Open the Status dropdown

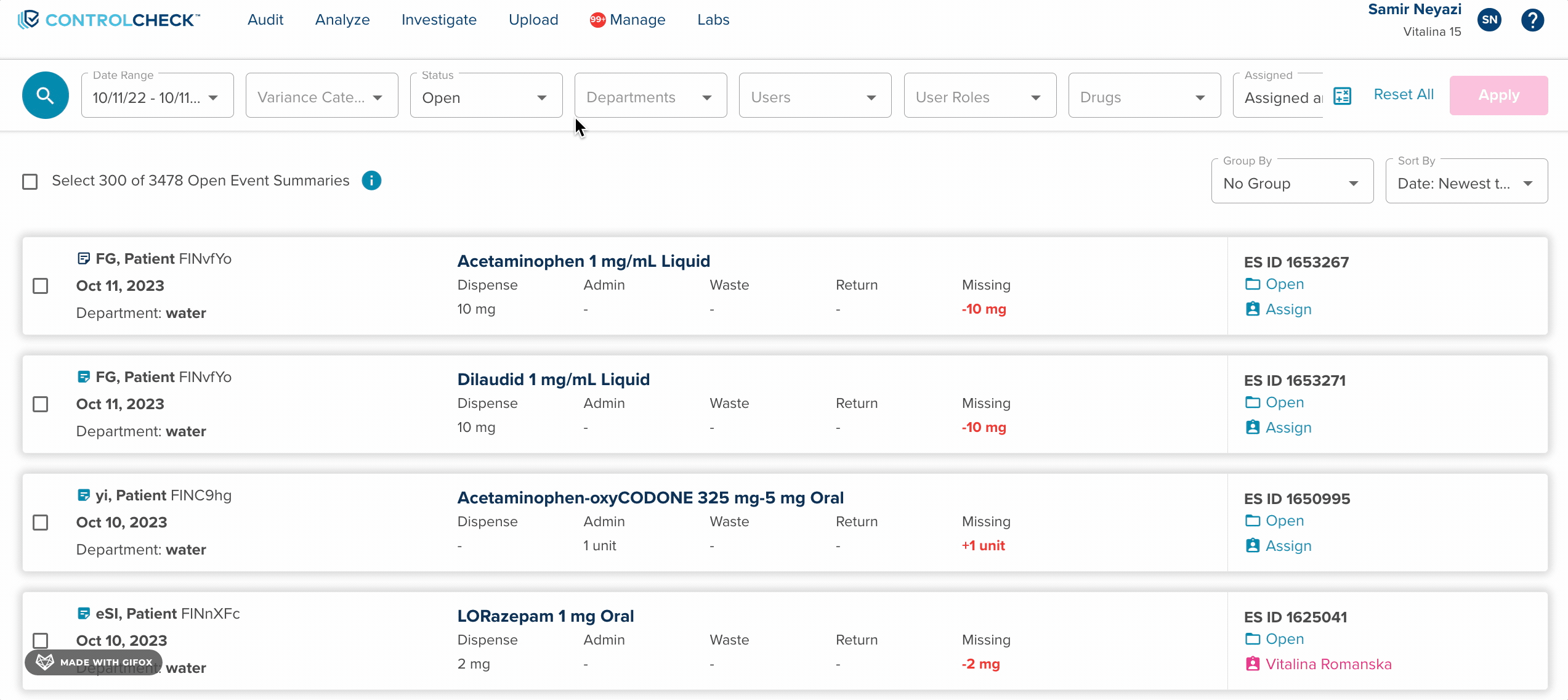coord(486,97)
